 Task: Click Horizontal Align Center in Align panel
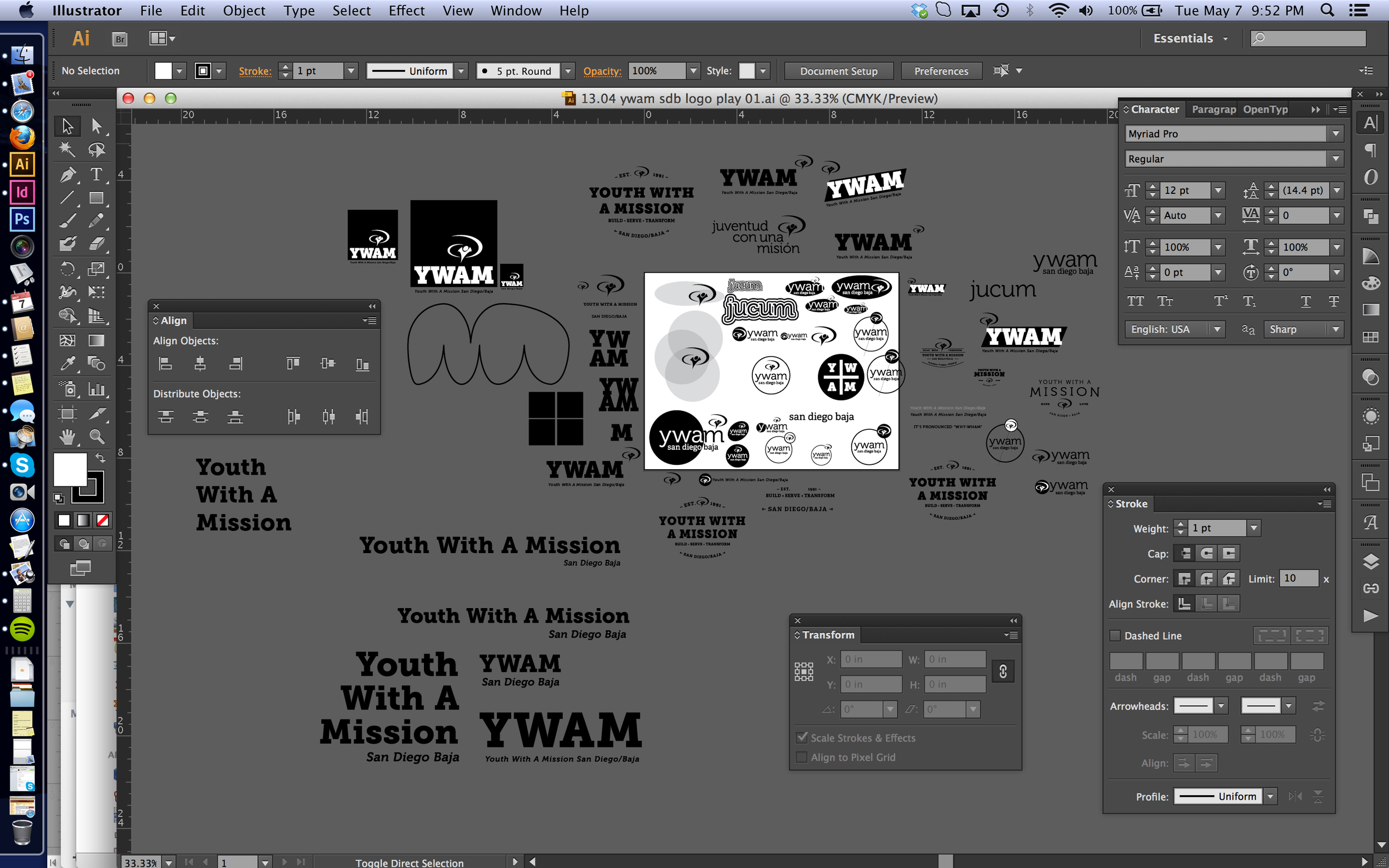point(200,363)
